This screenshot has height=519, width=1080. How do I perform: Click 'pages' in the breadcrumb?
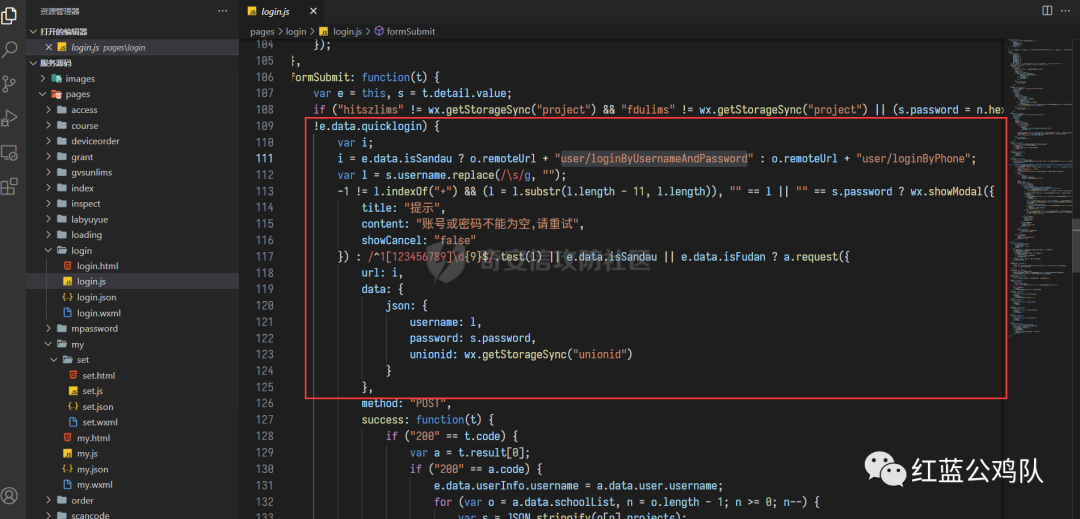(262, 32)
